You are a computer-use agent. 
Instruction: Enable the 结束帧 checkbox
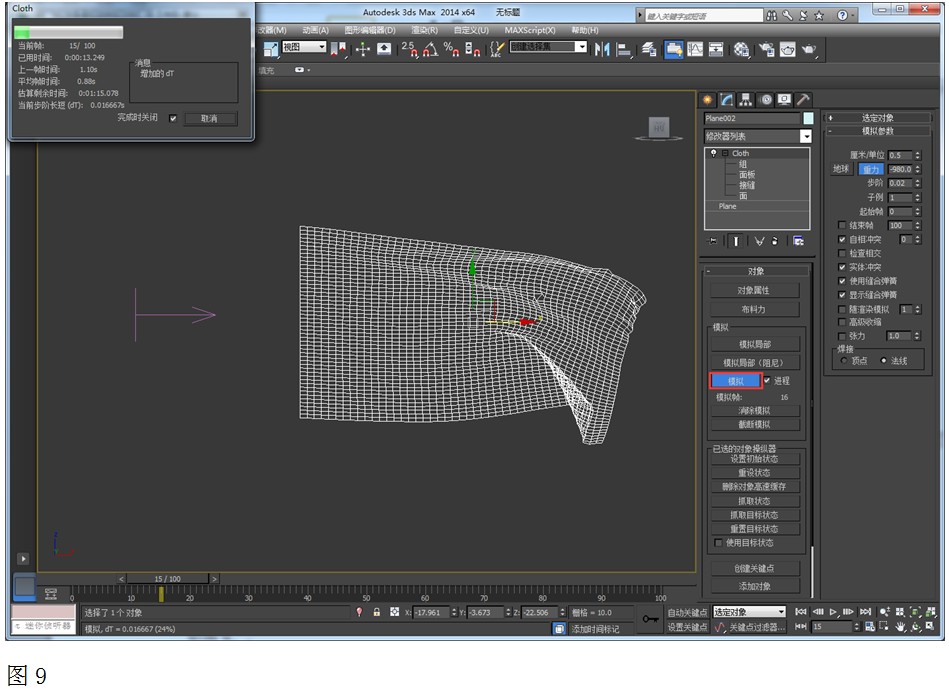(841, 225)
